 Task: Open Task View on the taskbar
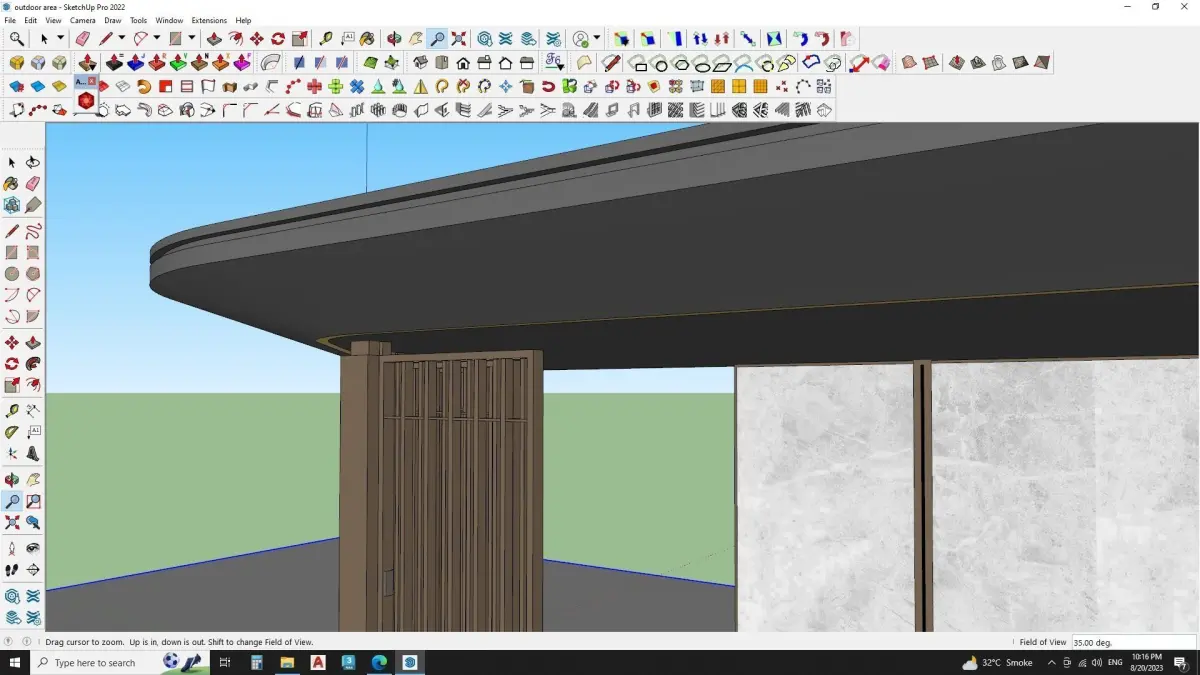click(x=225, y=663)
